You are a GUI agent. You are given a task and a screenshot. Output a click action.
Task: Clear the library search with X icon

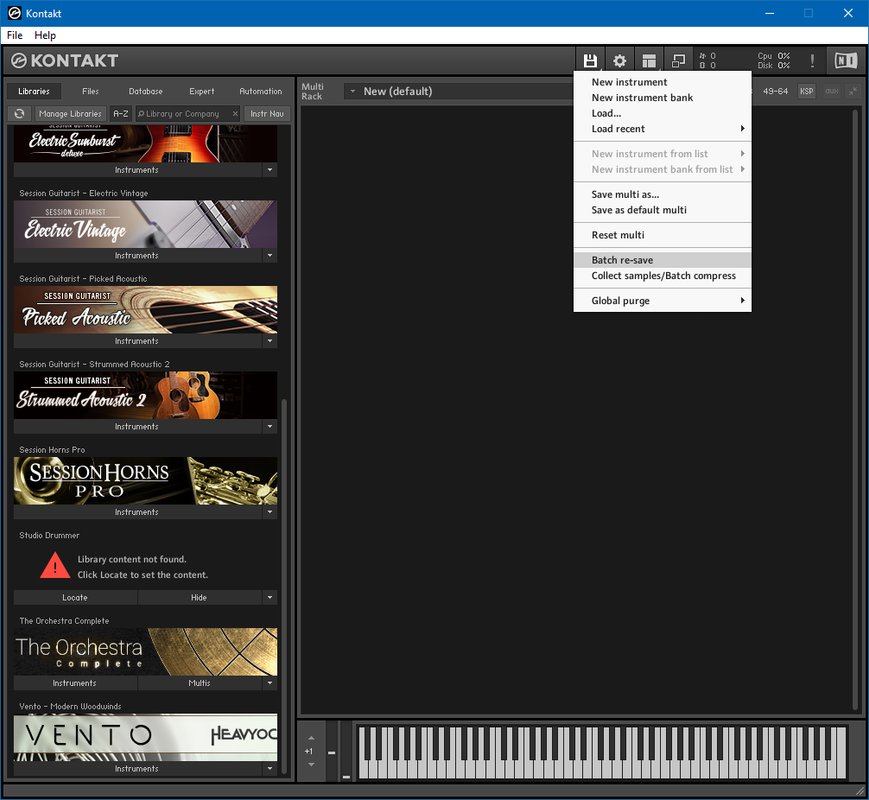click(x=235, y=114)
